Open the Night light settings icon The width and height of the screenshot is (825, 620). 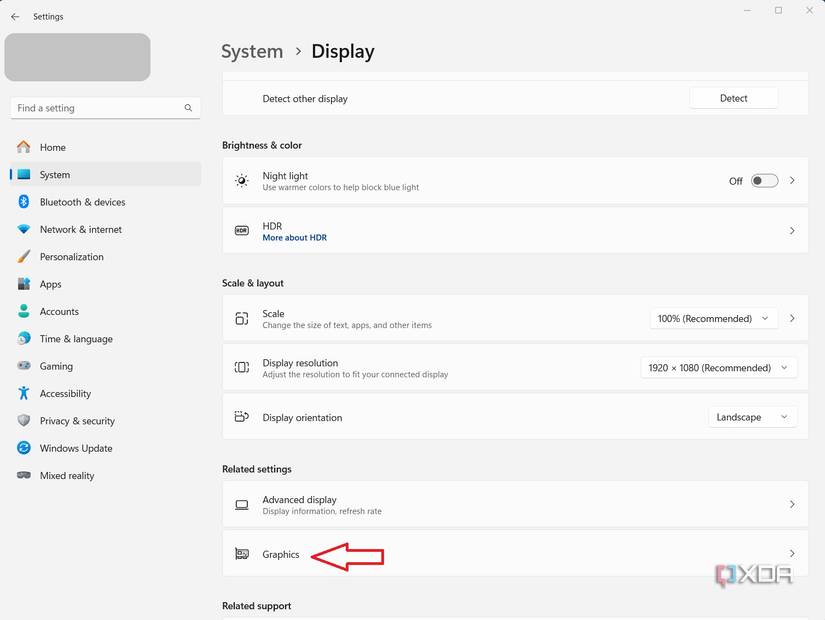241,180
